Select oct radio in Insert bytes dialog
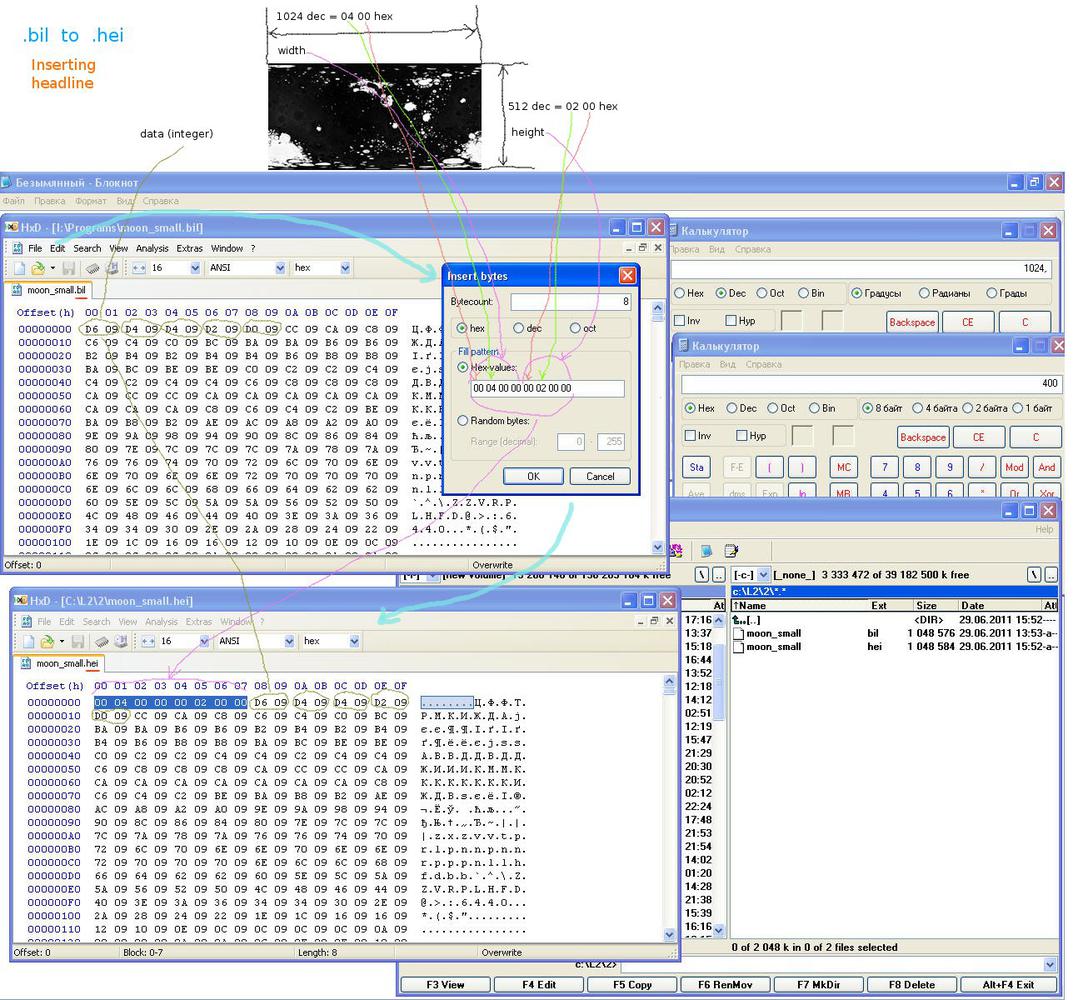Image resolution: width=1083 pixels, height=1000 pixels. click(x=575, y=328)
